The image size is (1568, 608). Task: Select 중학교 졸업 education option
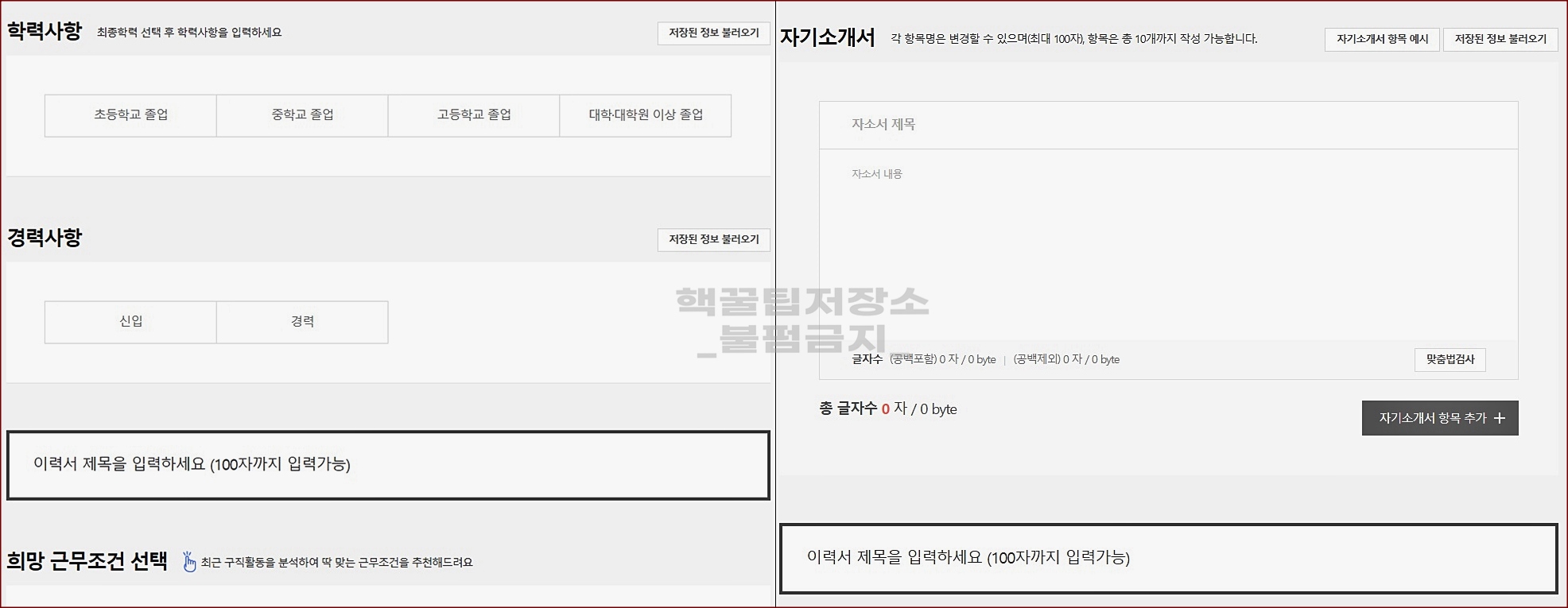pos(302,116)
